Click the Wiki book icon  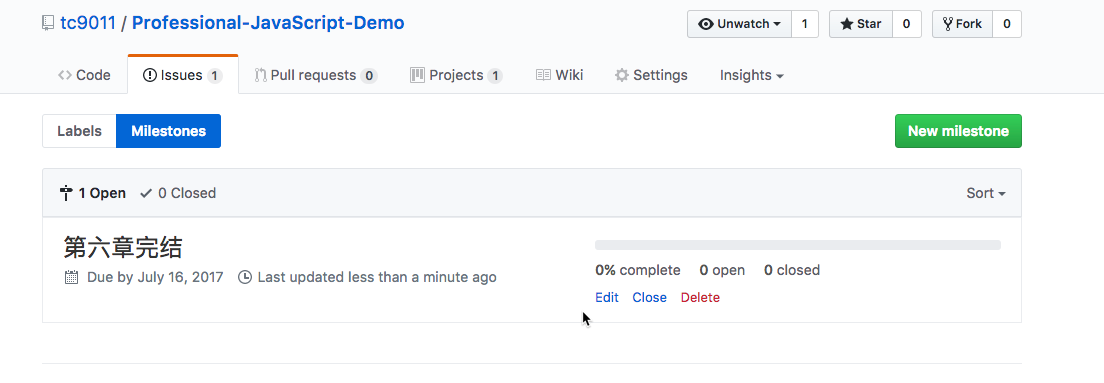click(543, 75)
